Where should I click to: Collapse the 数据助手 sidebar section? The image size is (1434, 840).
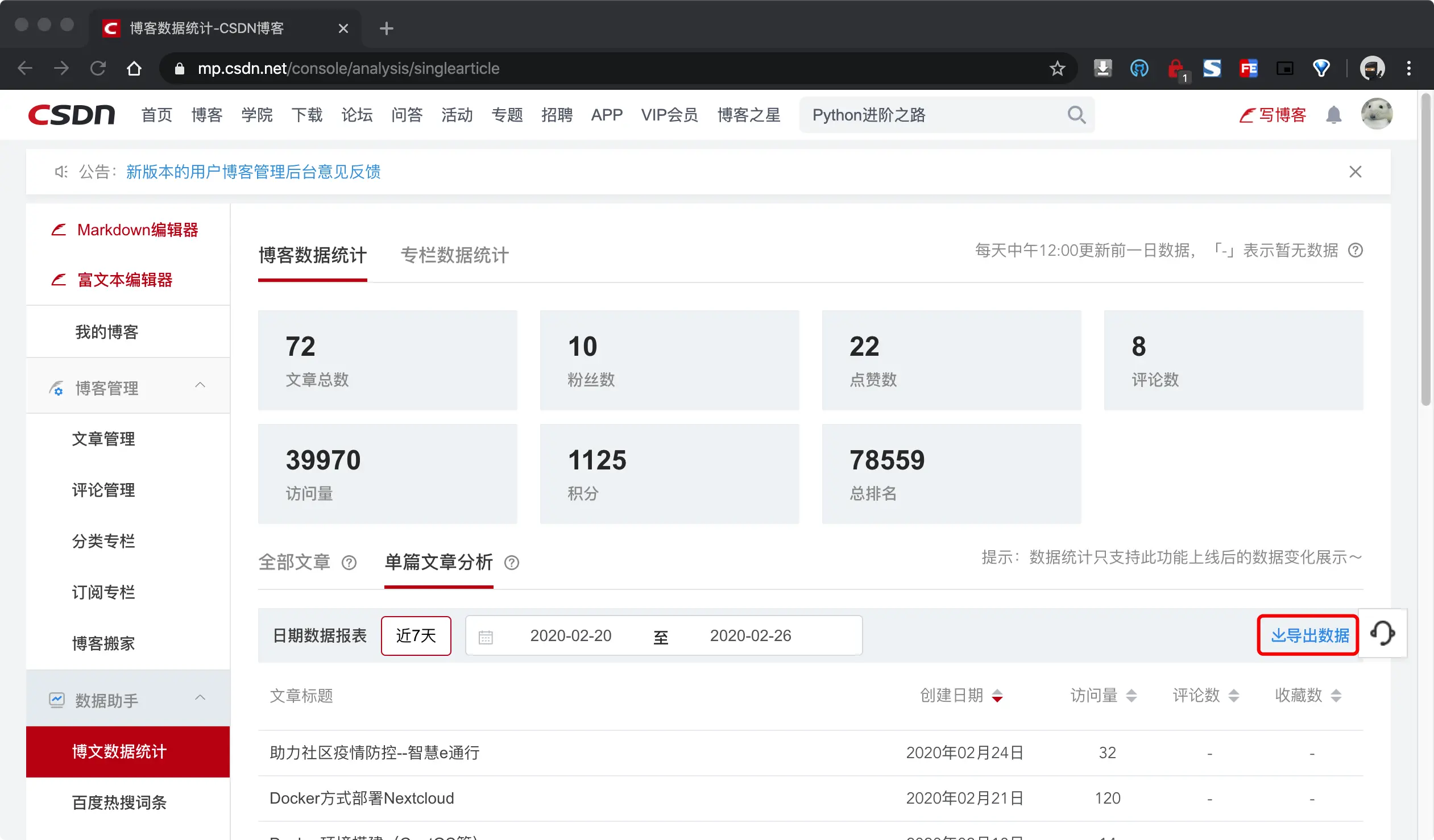pos(200,698)
